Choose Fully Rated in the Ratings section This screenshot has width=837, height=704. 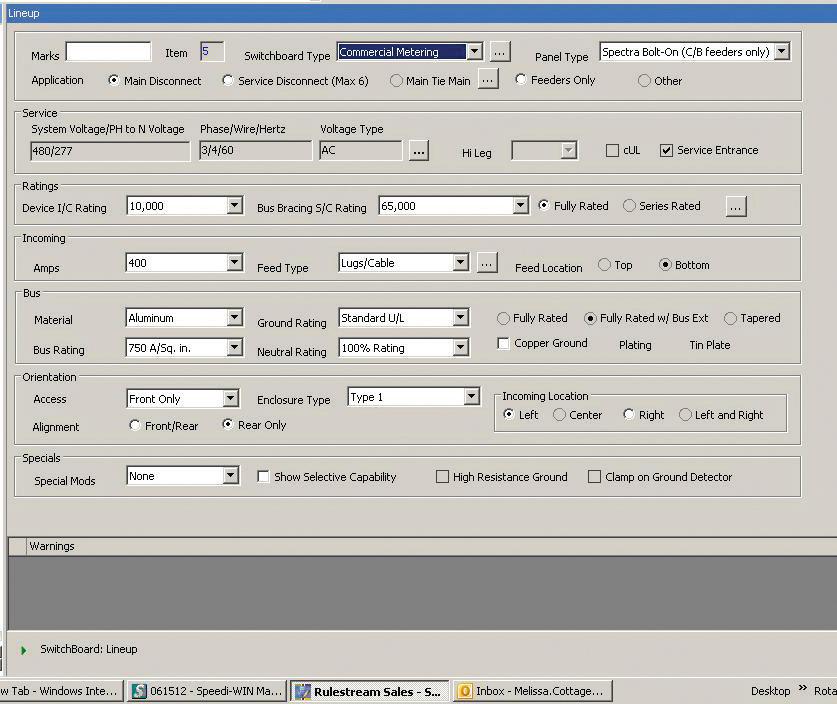tap(543, 205)
